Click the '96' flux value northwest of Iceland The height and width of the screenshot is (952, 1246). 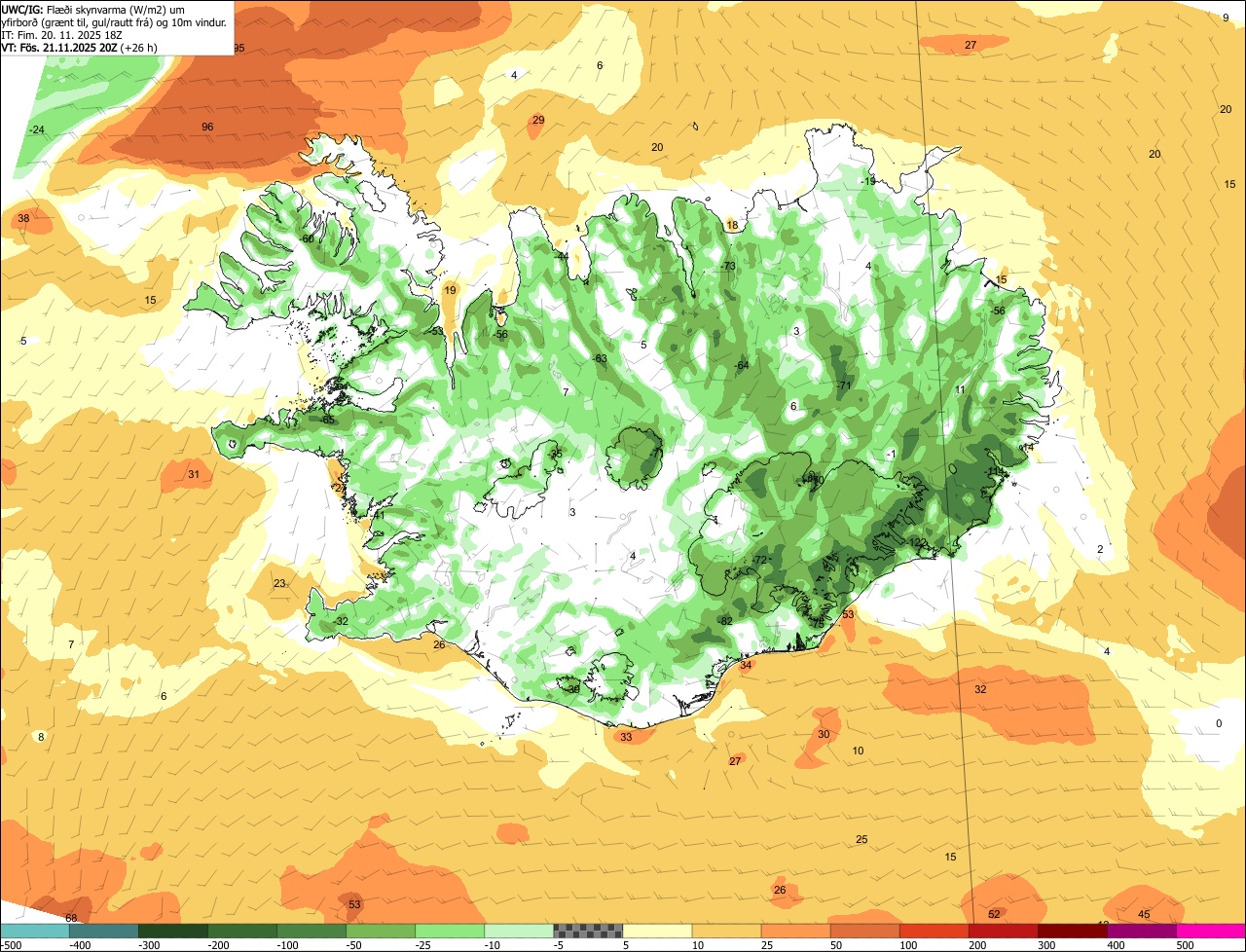click(x=207, y=127)
